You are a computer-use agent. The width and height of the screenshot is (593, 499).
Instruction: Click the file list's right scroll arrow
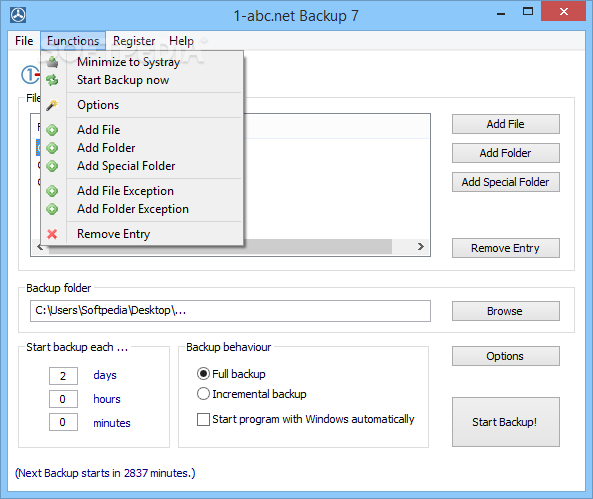[421, 247]
